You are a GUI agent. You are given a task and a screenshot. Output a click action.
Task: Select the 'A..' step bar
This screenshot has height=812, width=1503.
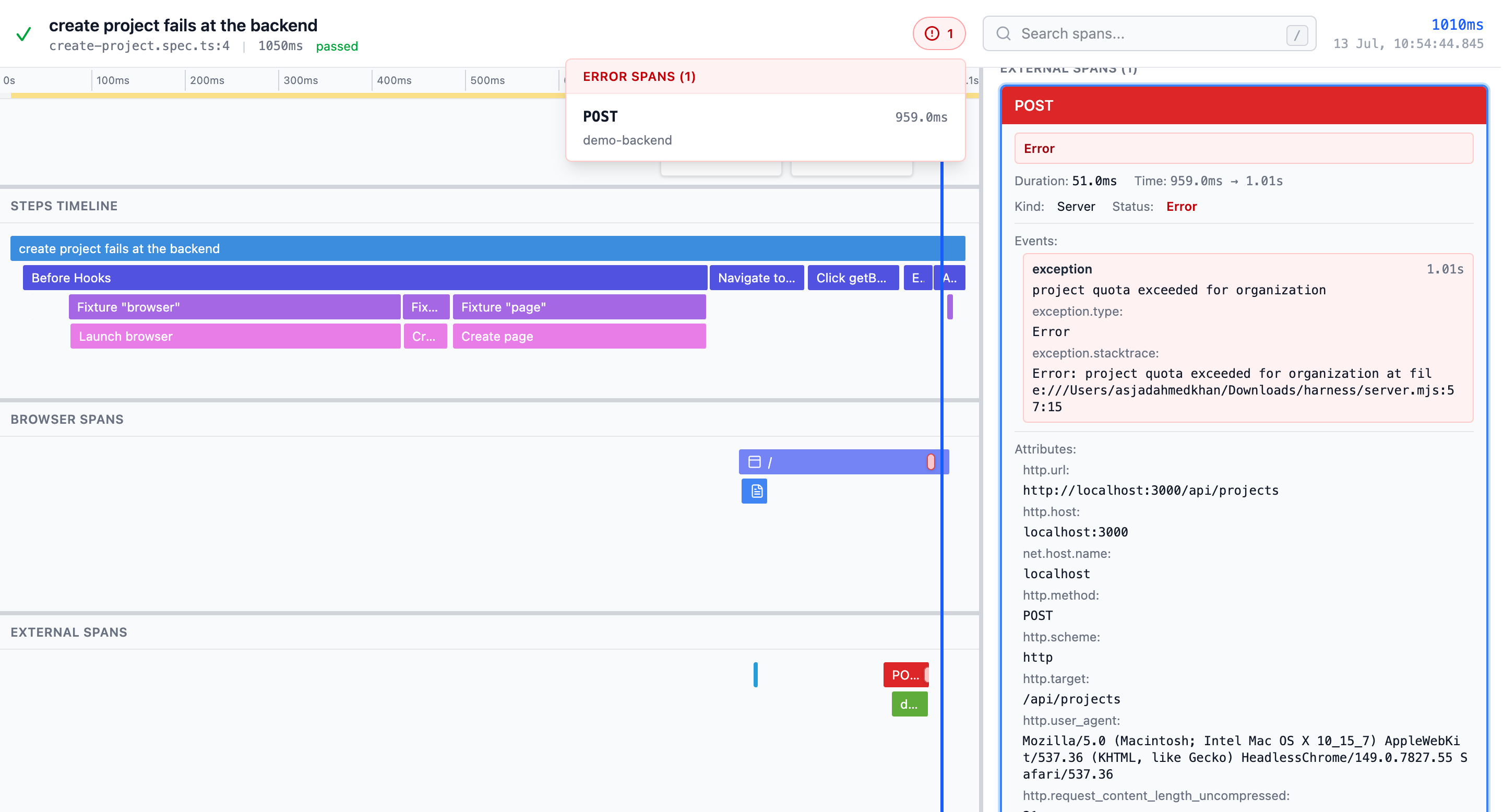pos(949,278)
